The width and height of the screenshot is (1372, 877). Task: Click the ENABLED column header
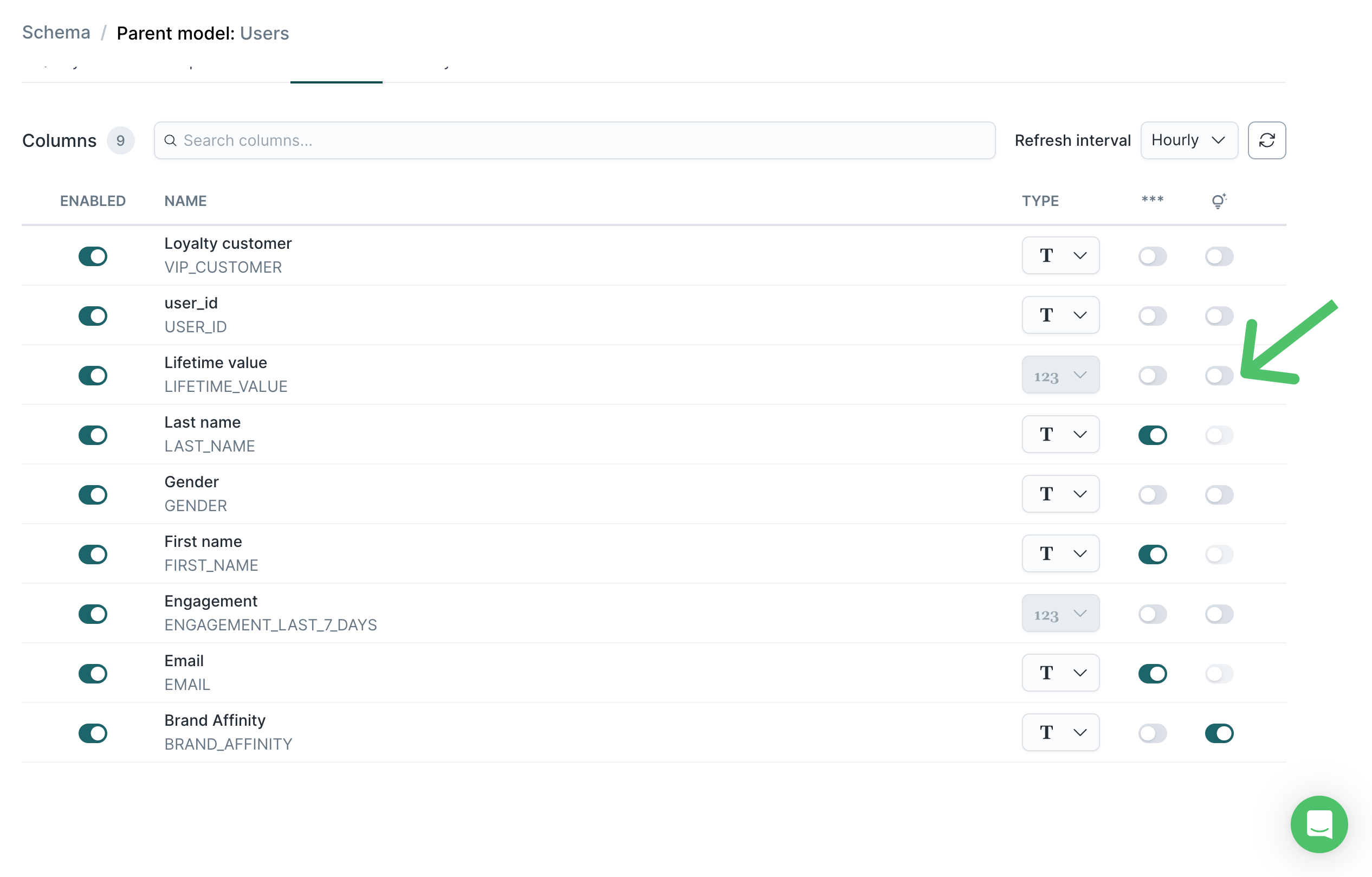click(x=93, y=201)
